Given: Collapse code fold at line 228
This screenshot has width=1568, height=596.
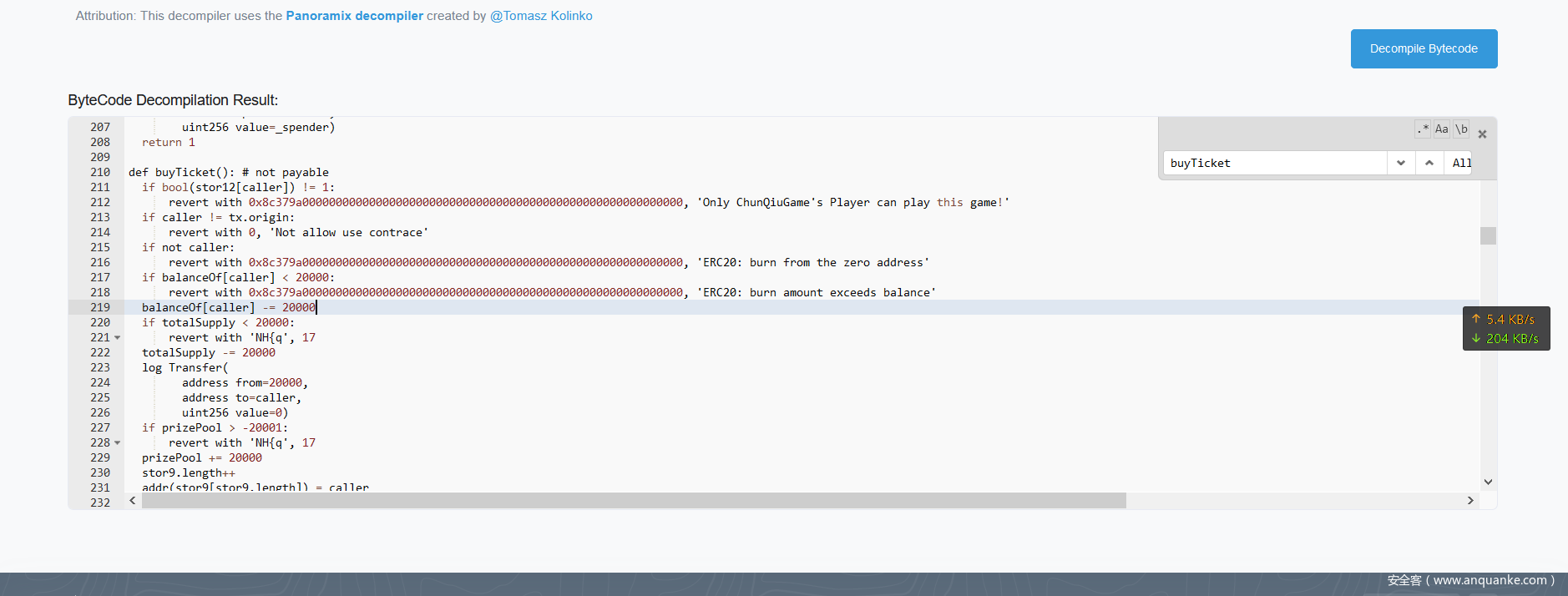Looking at the screenshot, I should (118, 443).
